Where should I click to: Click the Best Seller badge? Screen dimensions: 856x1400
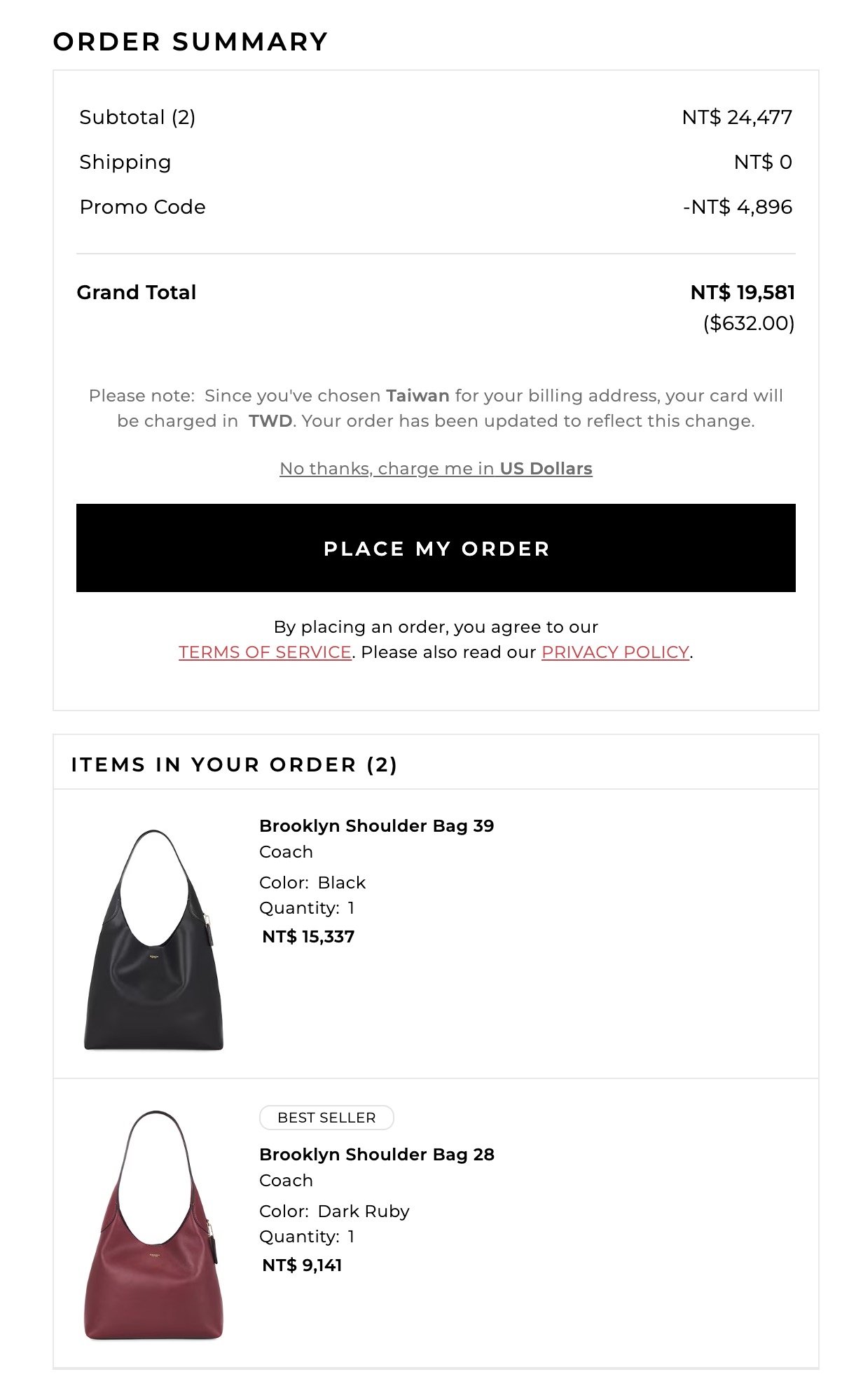(x=326, y=1118)
